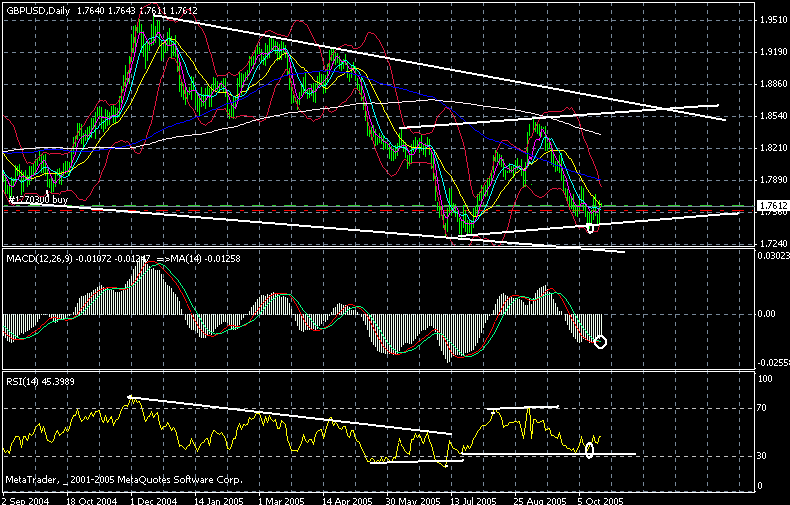Click the 14 Jan 2005 date label
790x505 pixels.
tap(219, 500)
